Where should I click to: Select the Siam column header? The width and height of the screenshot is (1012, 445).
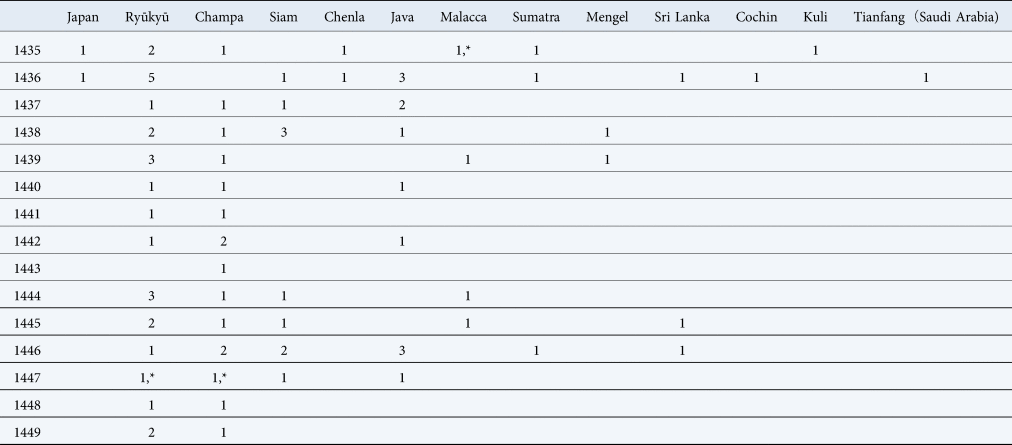284,18
